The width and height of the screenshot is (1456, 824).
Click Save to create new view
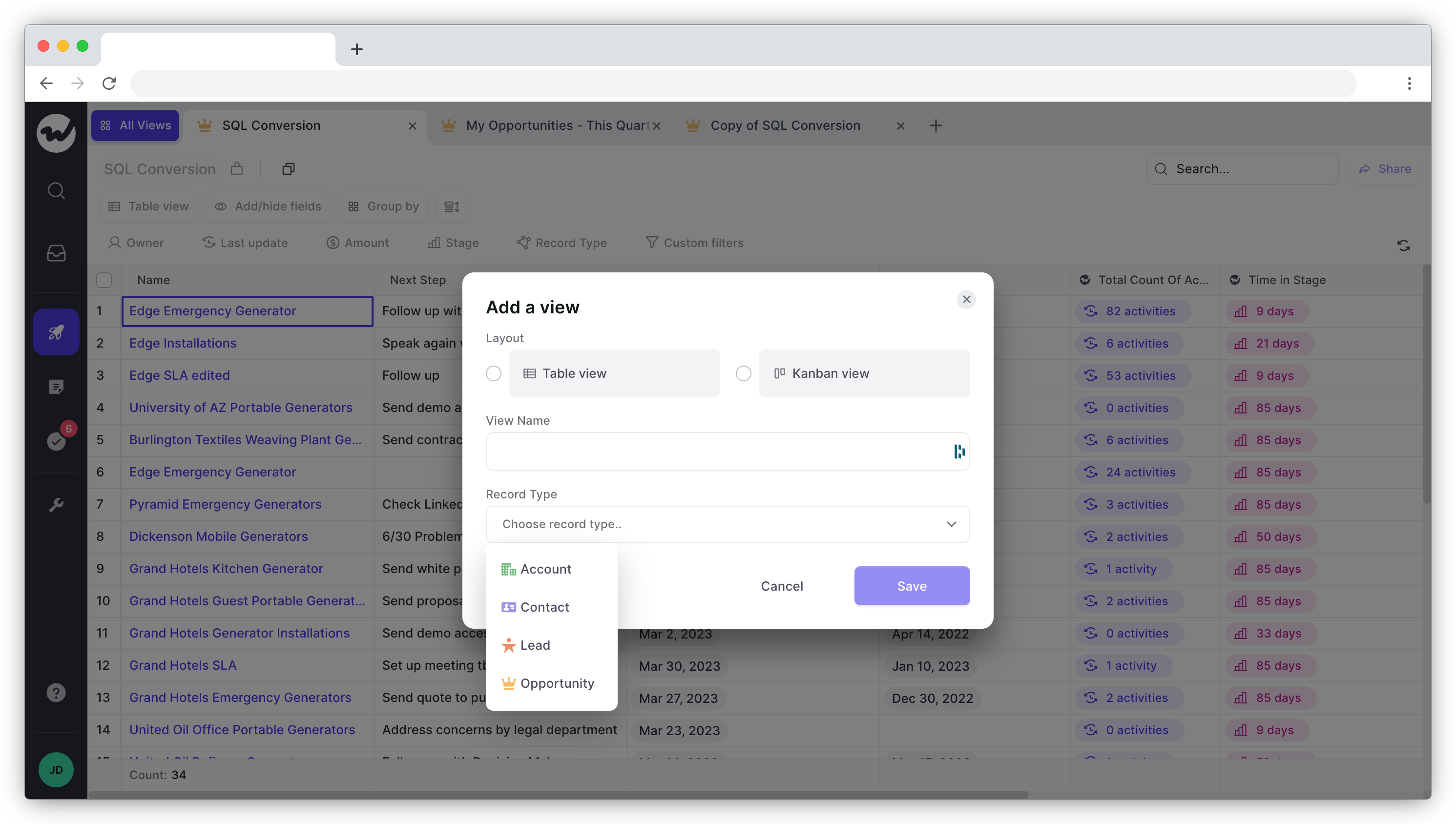click(x=912, y=586)
